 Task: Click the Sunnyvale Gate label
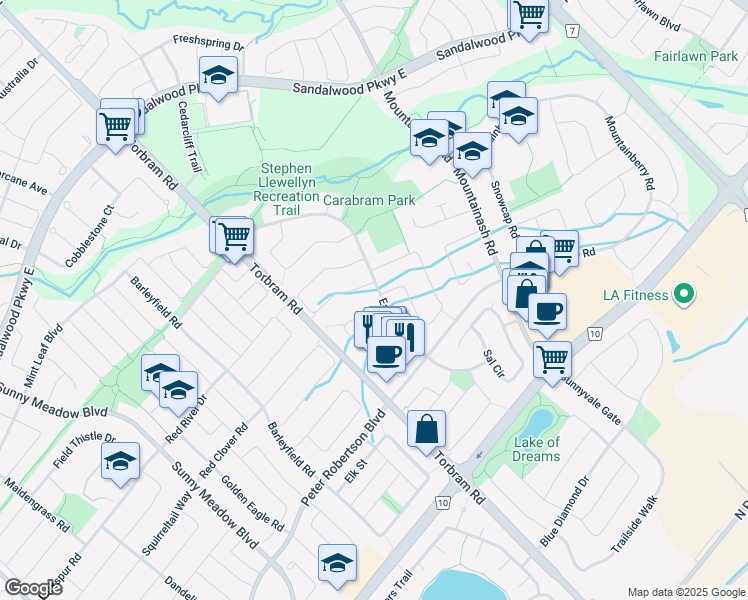[592, 401]
